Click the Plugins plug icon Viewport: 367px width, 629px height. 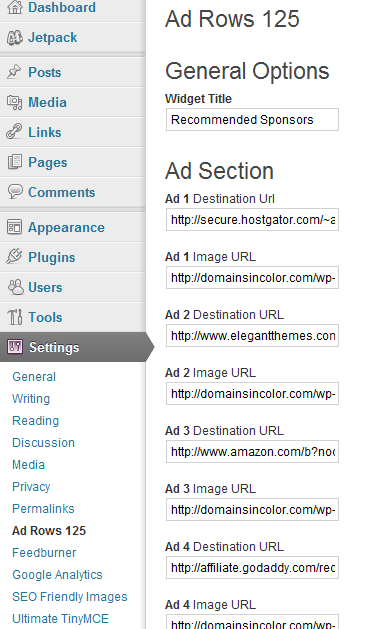(x=14, y=257)
